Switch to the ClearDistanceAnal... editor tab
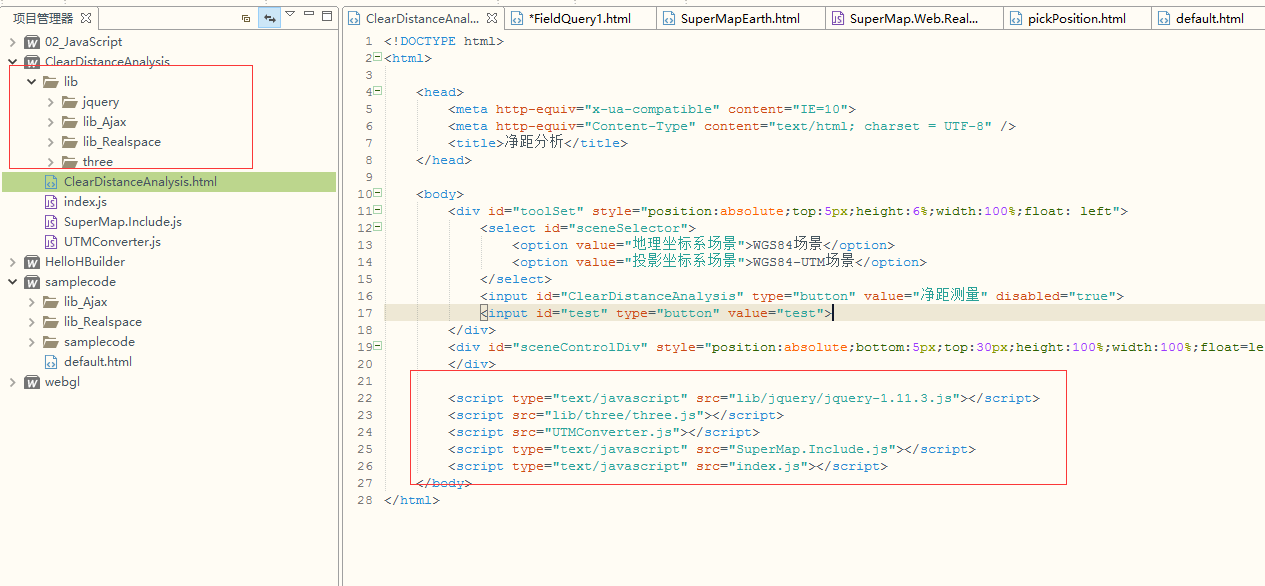Viewport: 1265px width, 586px height. pos(423,18)
